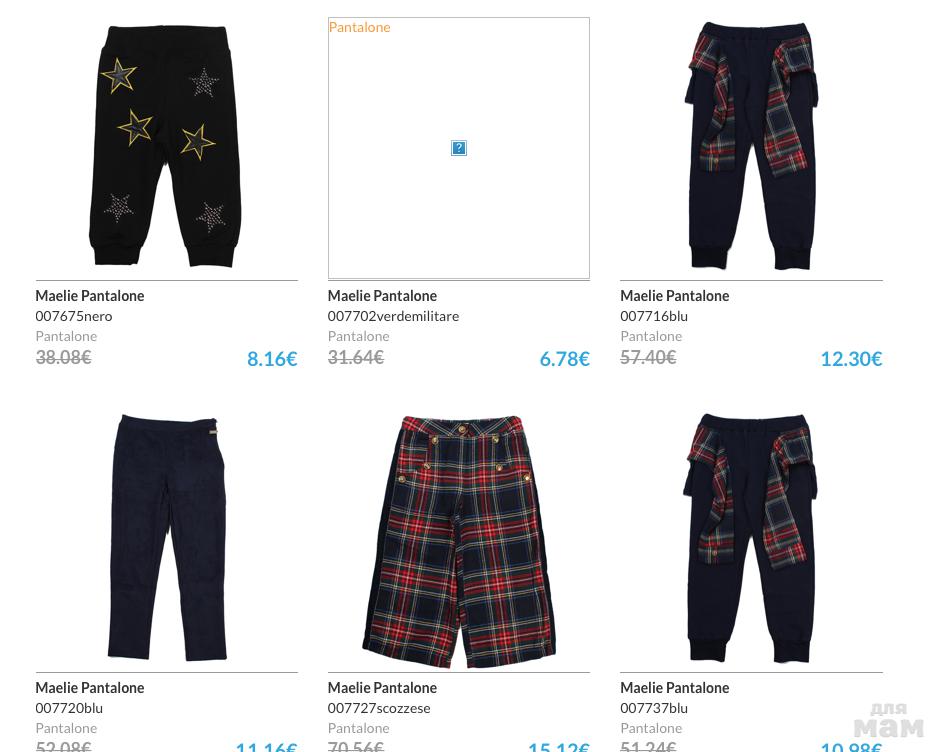Screen dimensions: 939x752
Task: Click the 007727scozzese product code
Action: coord(379,708)
